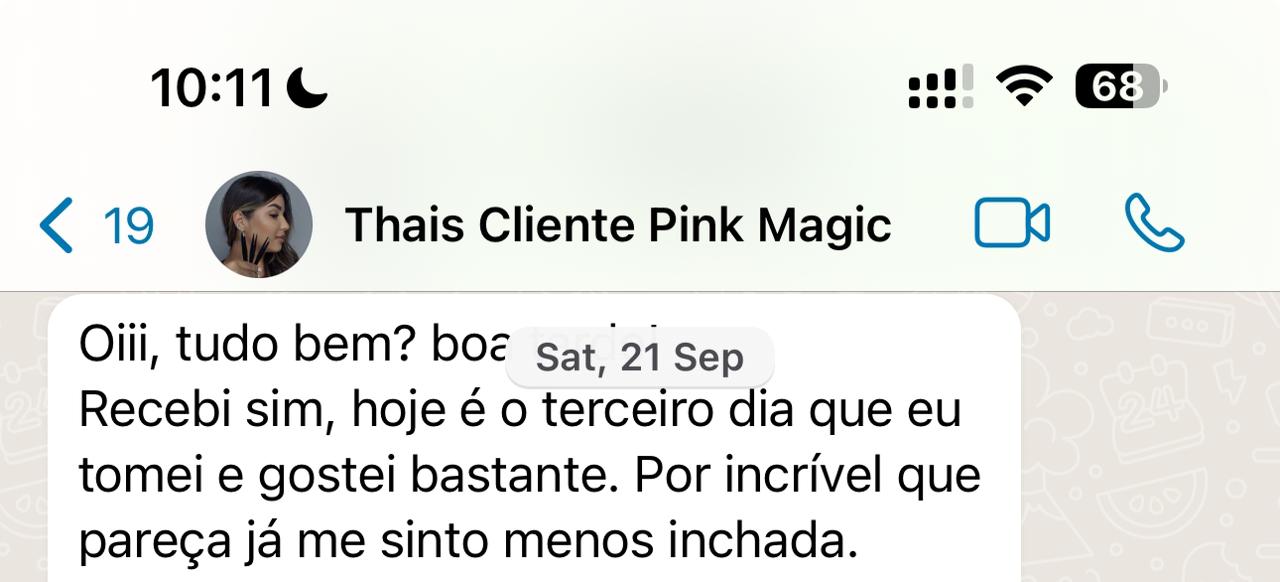Image resolution: width=1280 pixels, height=582 pixels.
Task: Tap the Wi-Fi icon in status bar
Action: 1024,87
